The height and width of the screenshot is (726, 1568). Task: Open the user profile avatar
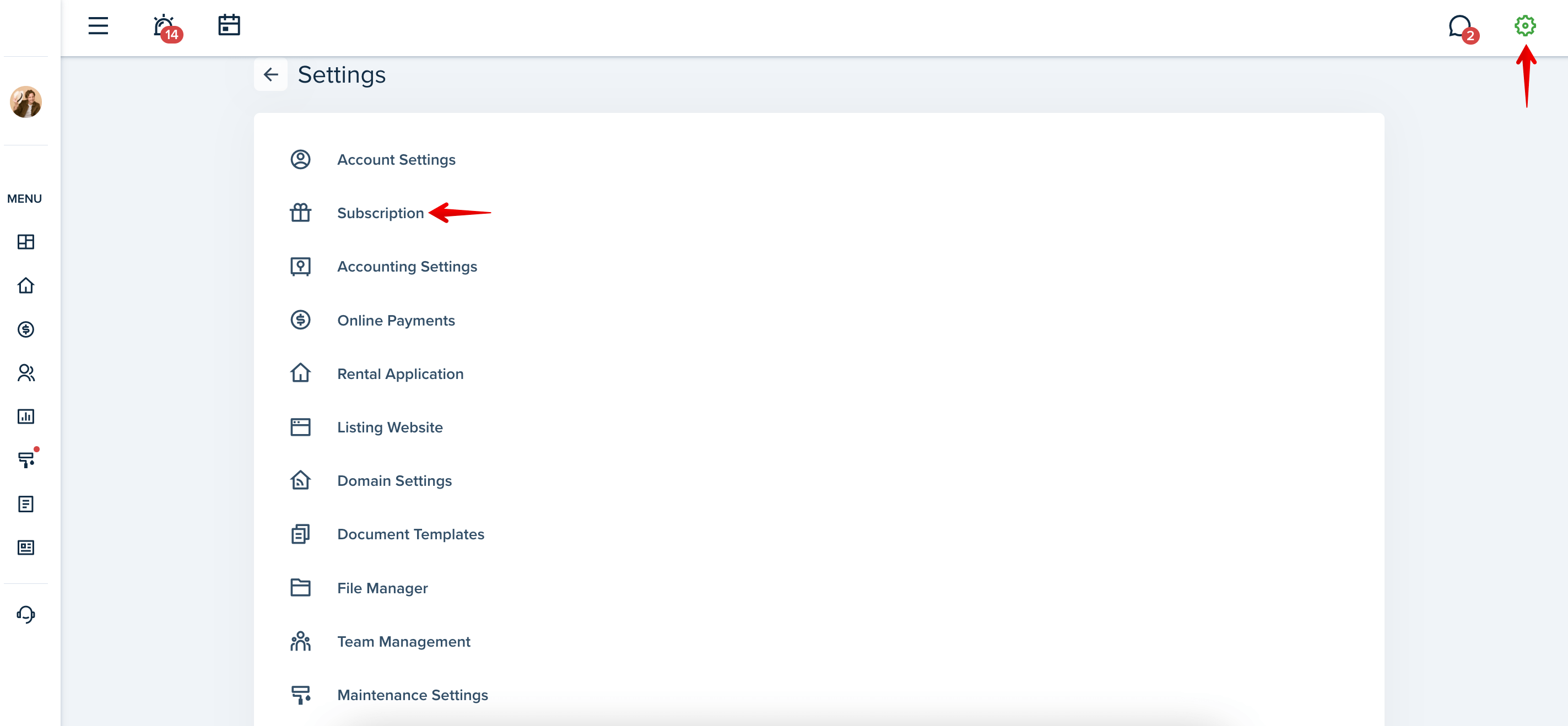point(25,101)
